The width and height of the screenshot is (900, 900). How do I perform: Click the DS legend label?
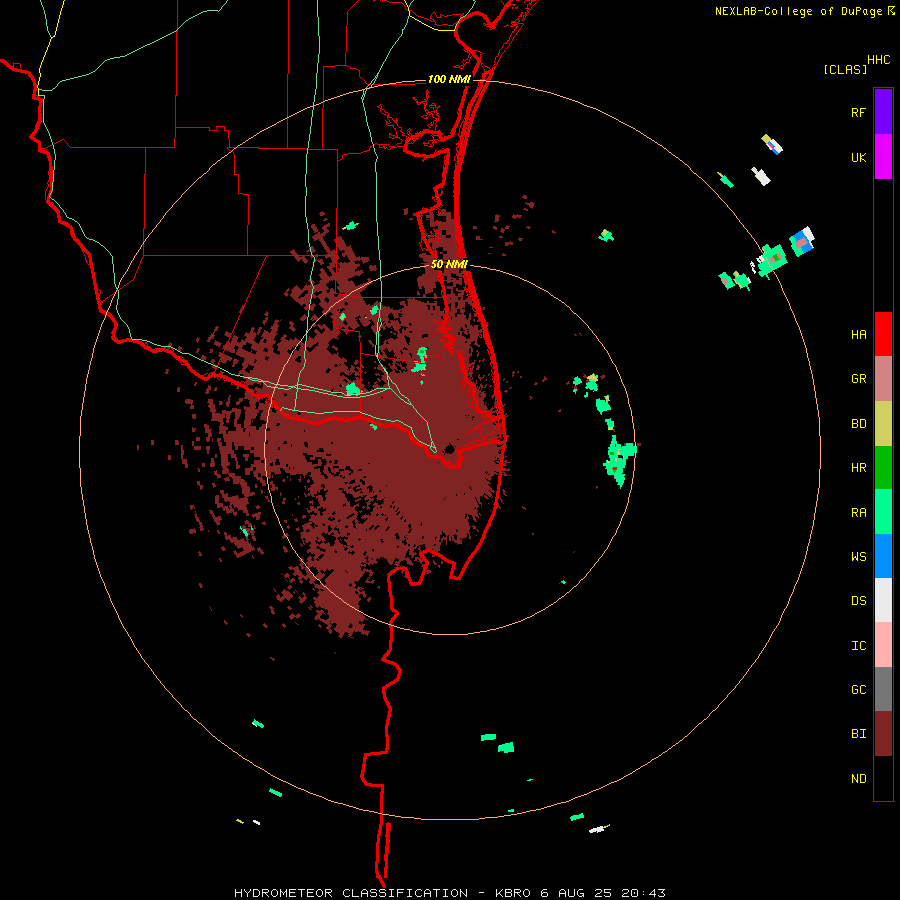click(858, 601)
